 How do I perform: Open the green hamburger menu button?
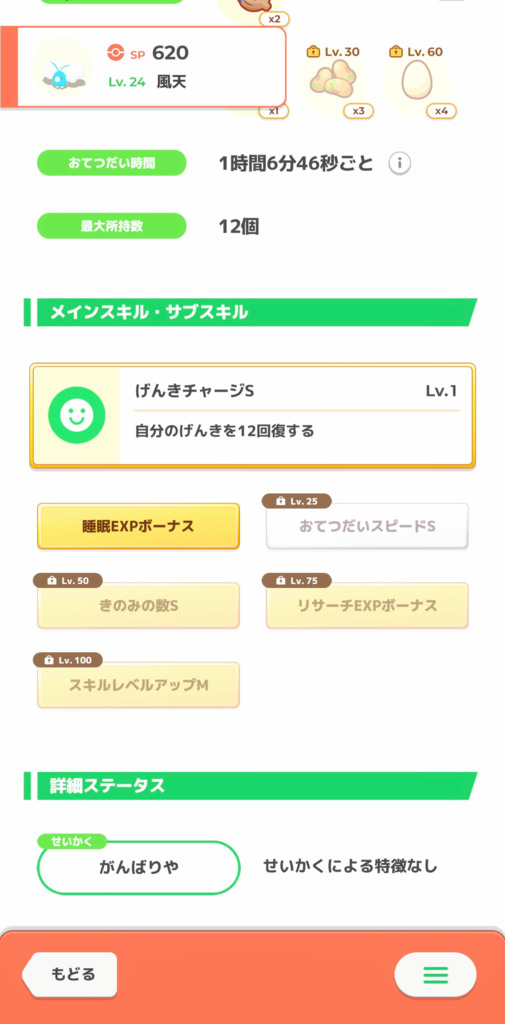pos(435,975)
